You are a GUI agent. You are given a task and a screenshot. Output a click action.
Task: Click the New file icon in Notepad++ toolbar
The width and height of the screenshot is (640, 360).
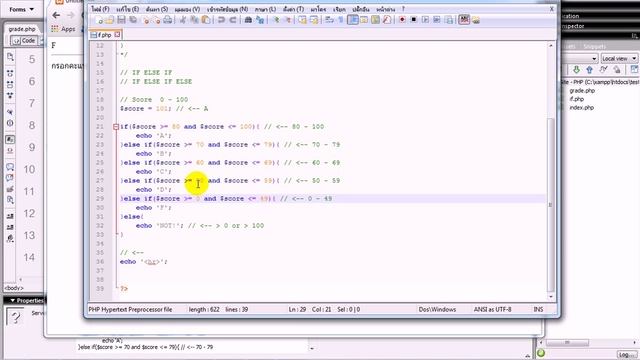click(x=99, y=20)
